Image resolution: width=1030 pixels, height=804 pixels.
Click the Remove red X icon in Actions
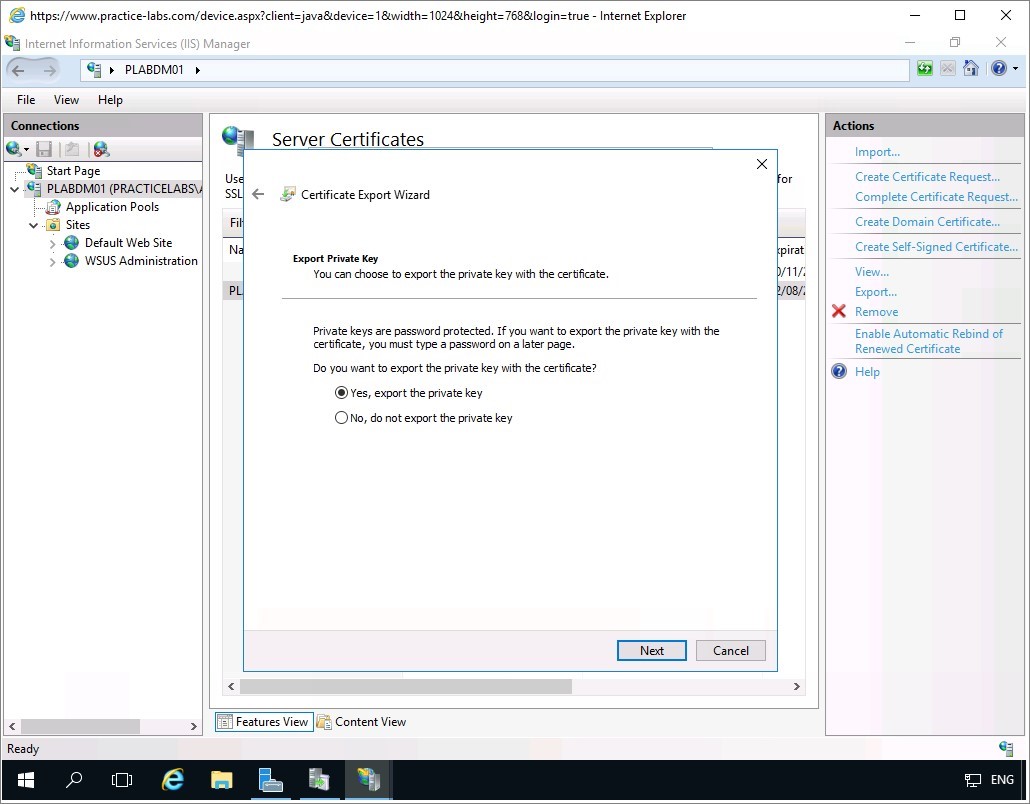(839, 312)
